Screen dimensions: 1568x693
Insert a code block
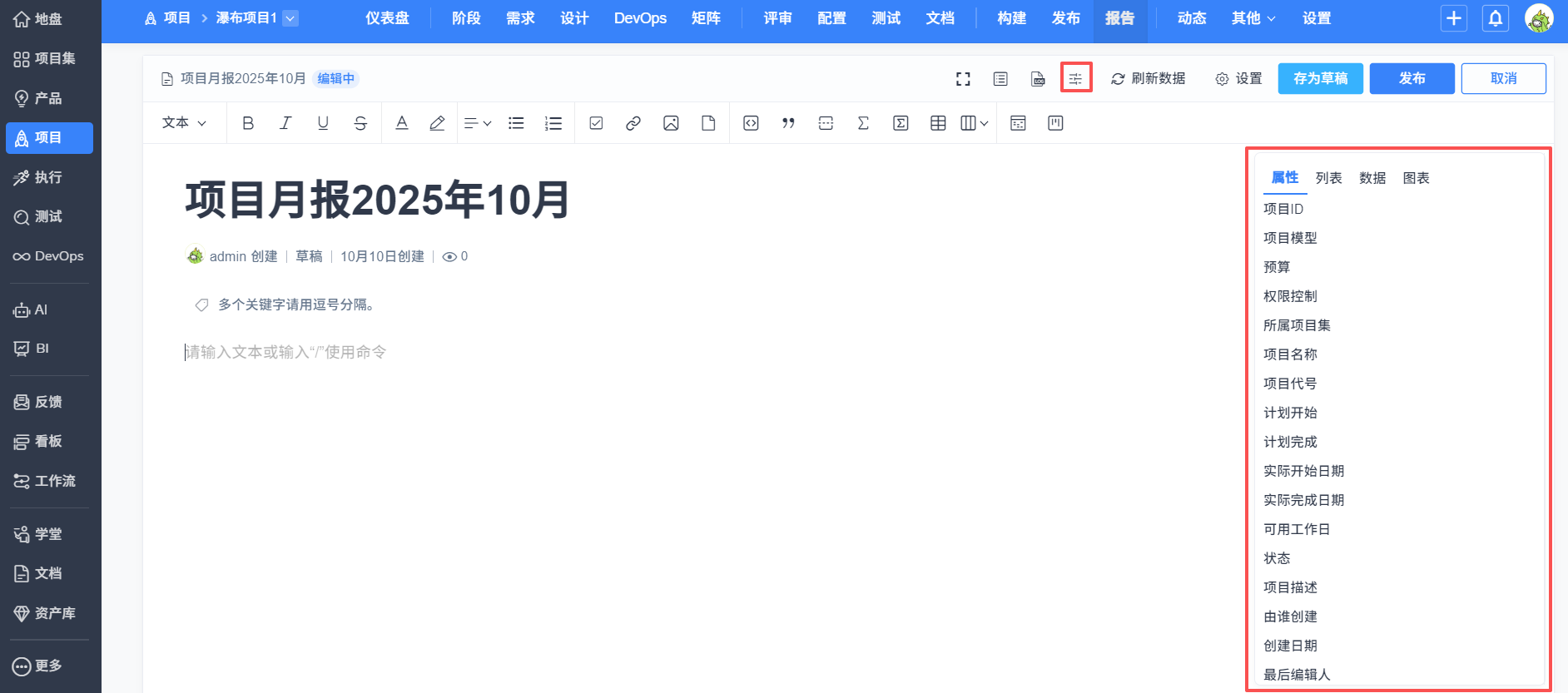[x=751, y=123]
